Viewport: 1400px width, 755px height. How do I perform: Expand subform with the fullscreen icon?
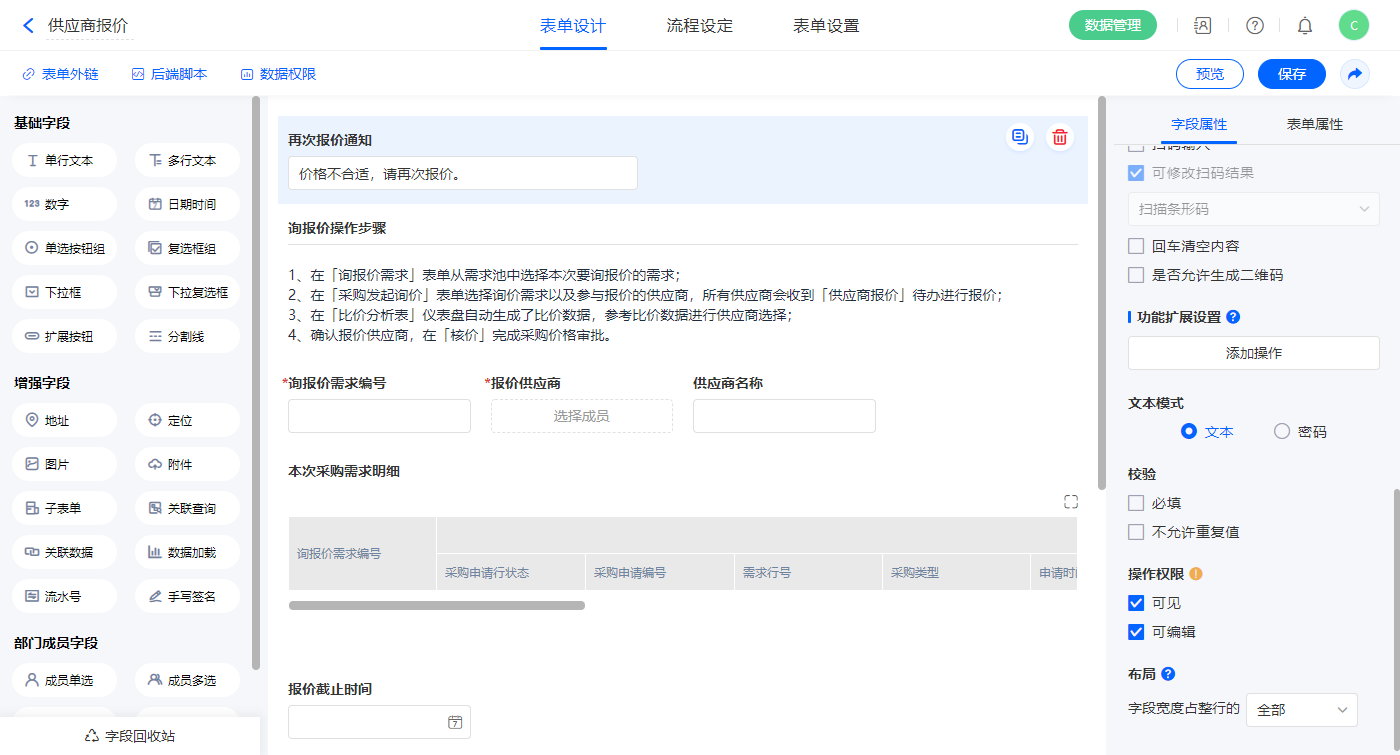coord(1070,502)
